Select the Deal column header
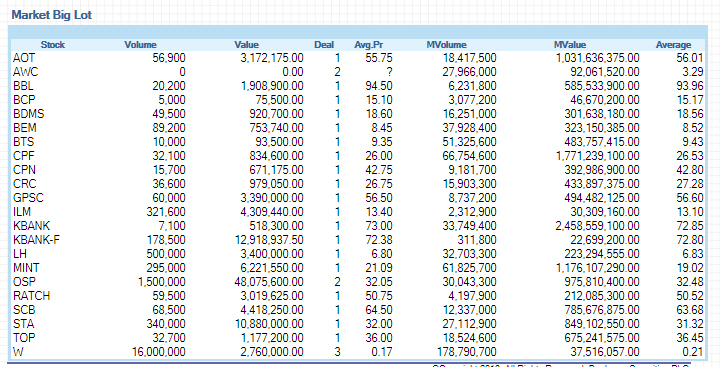The height and width of the screenshot is (367, 720). 324,45
